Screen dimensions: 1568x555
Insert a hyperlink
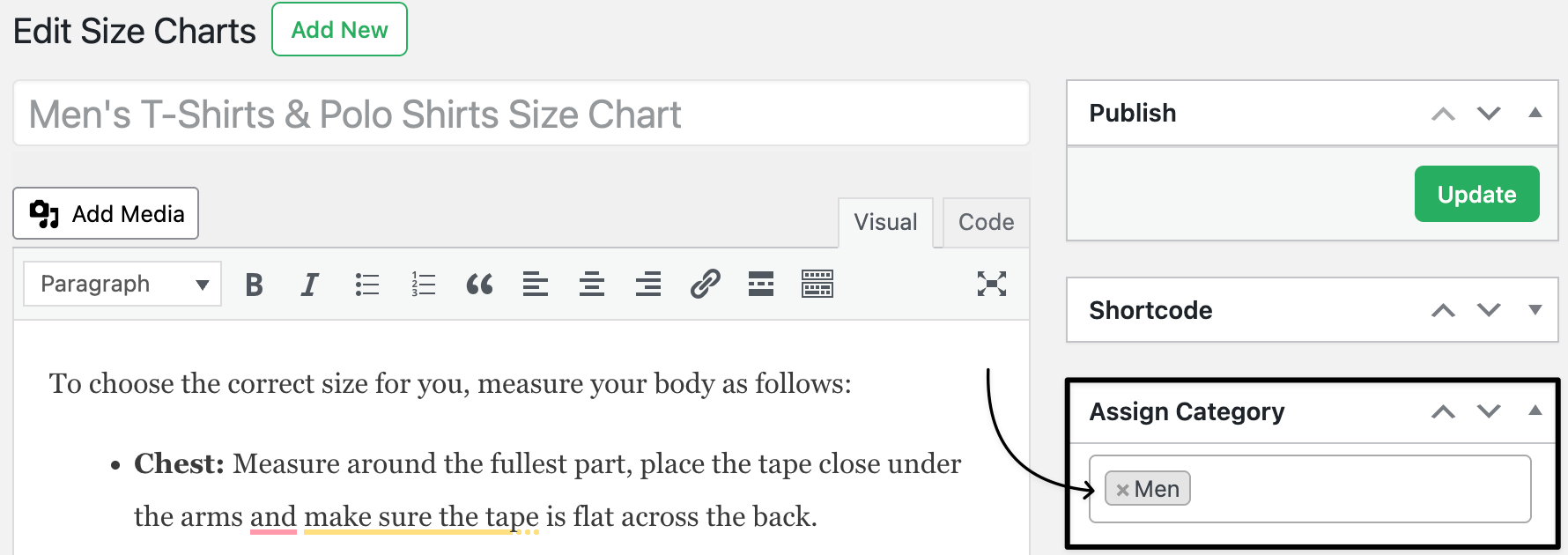click(x=705, y=284)
